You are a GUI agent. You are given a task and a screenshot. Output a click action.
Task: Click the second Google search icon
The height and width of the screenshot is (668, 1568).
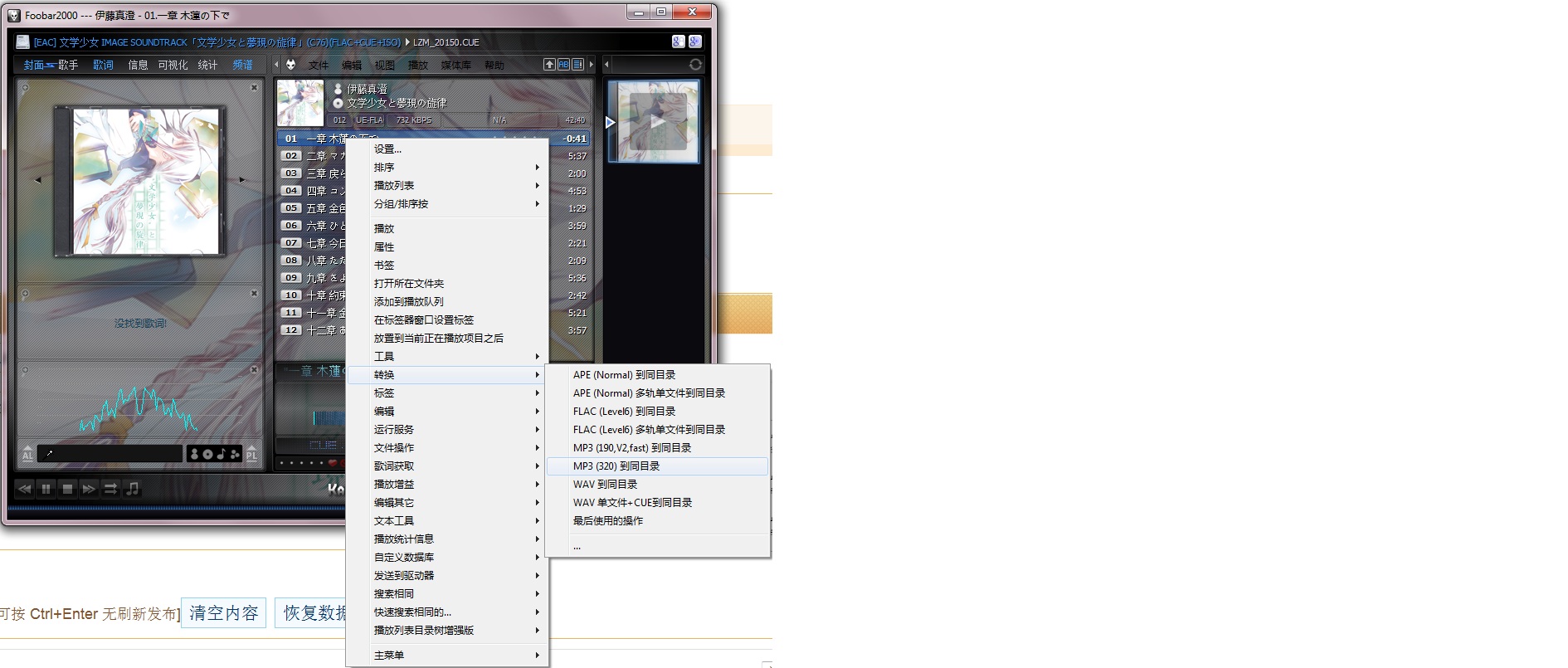pyautogui.click(x=695, y=41)
